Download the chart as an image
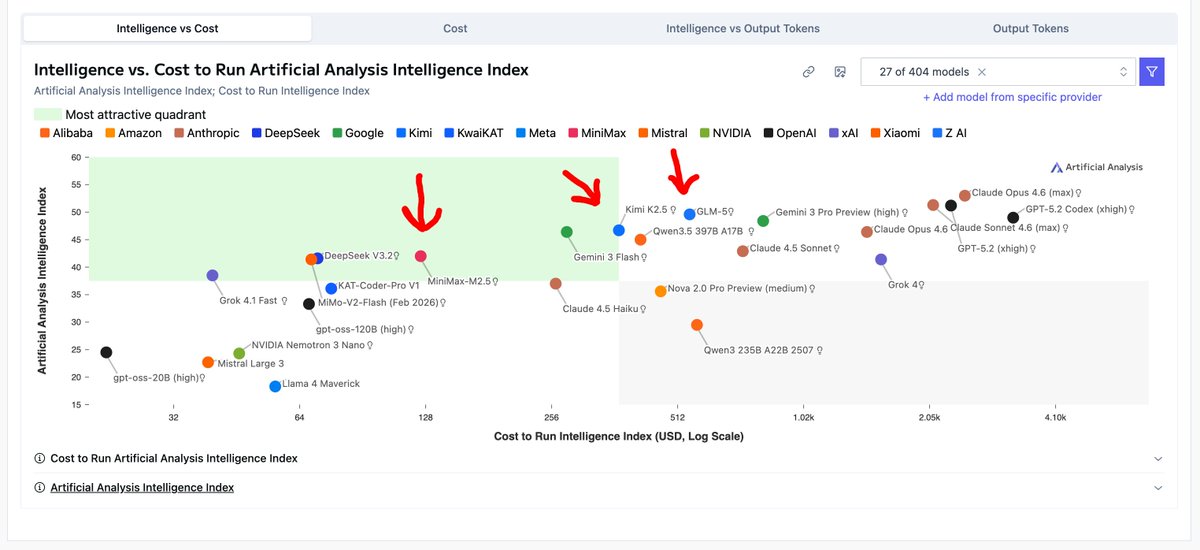 840,72
